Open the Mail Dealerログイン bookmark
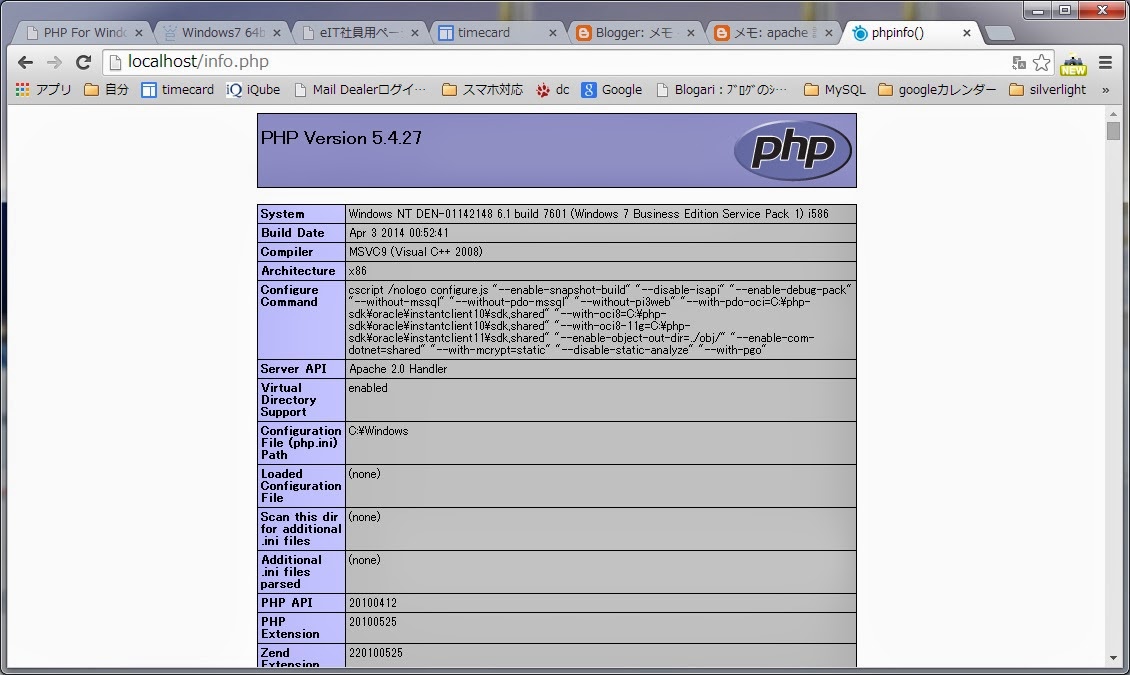1130x675 pixels. pyautogui.click(x=360, y=89)
